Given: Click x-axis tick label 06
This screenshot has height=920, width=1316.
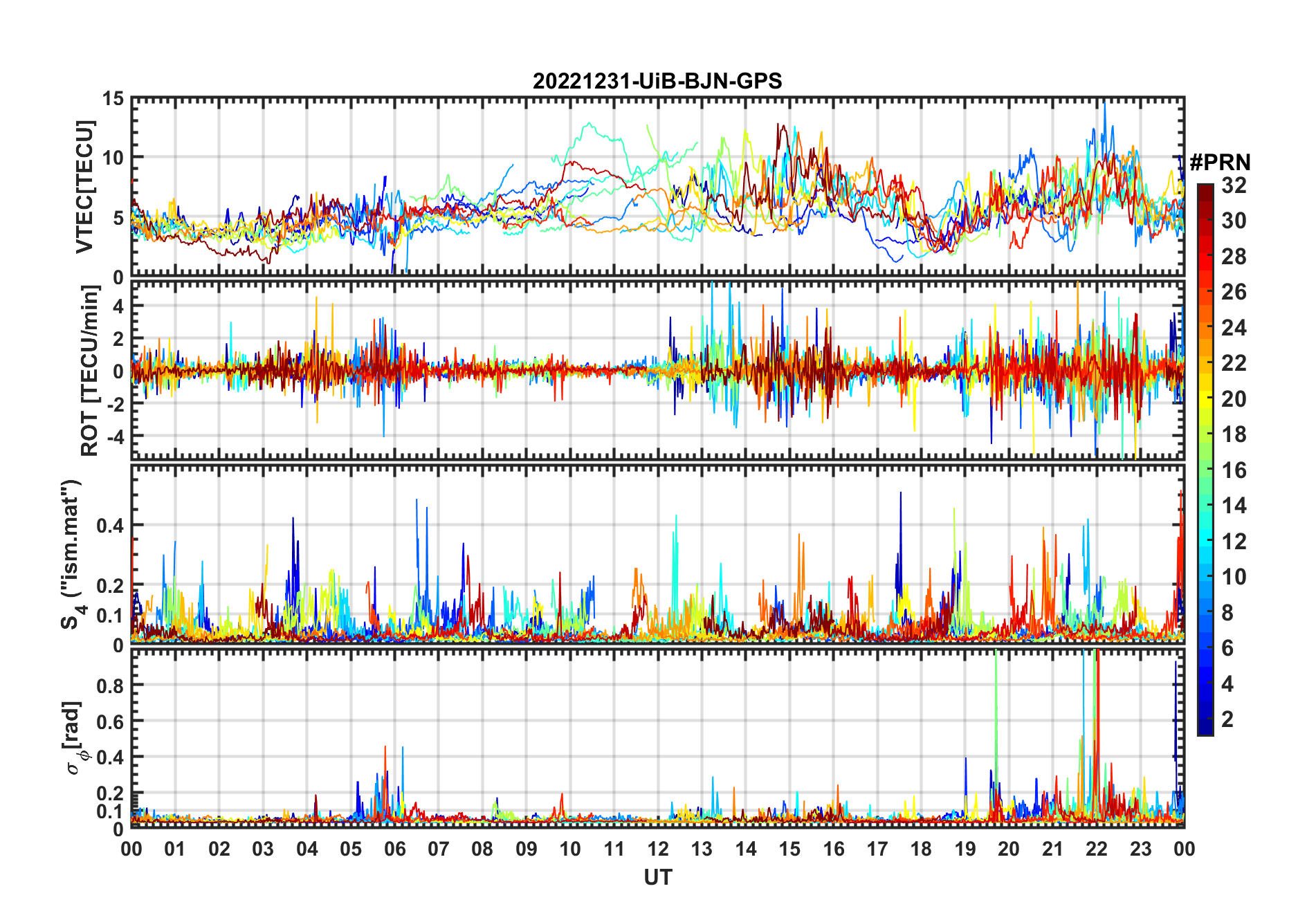Looking at the screenshot, I should click(x=394, y=849).
